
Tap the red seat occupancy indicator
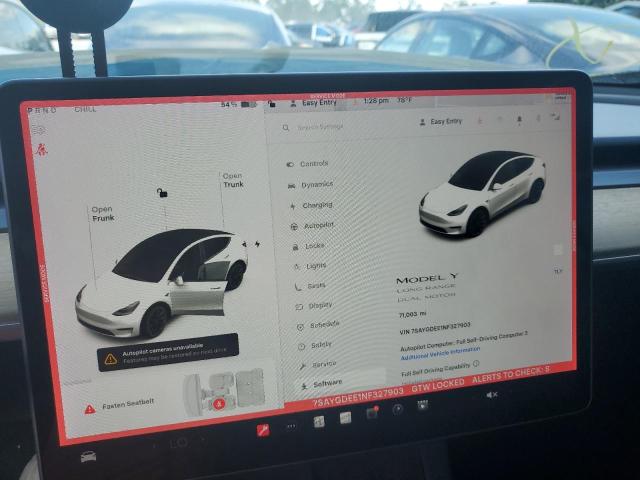tap(219, 404)
